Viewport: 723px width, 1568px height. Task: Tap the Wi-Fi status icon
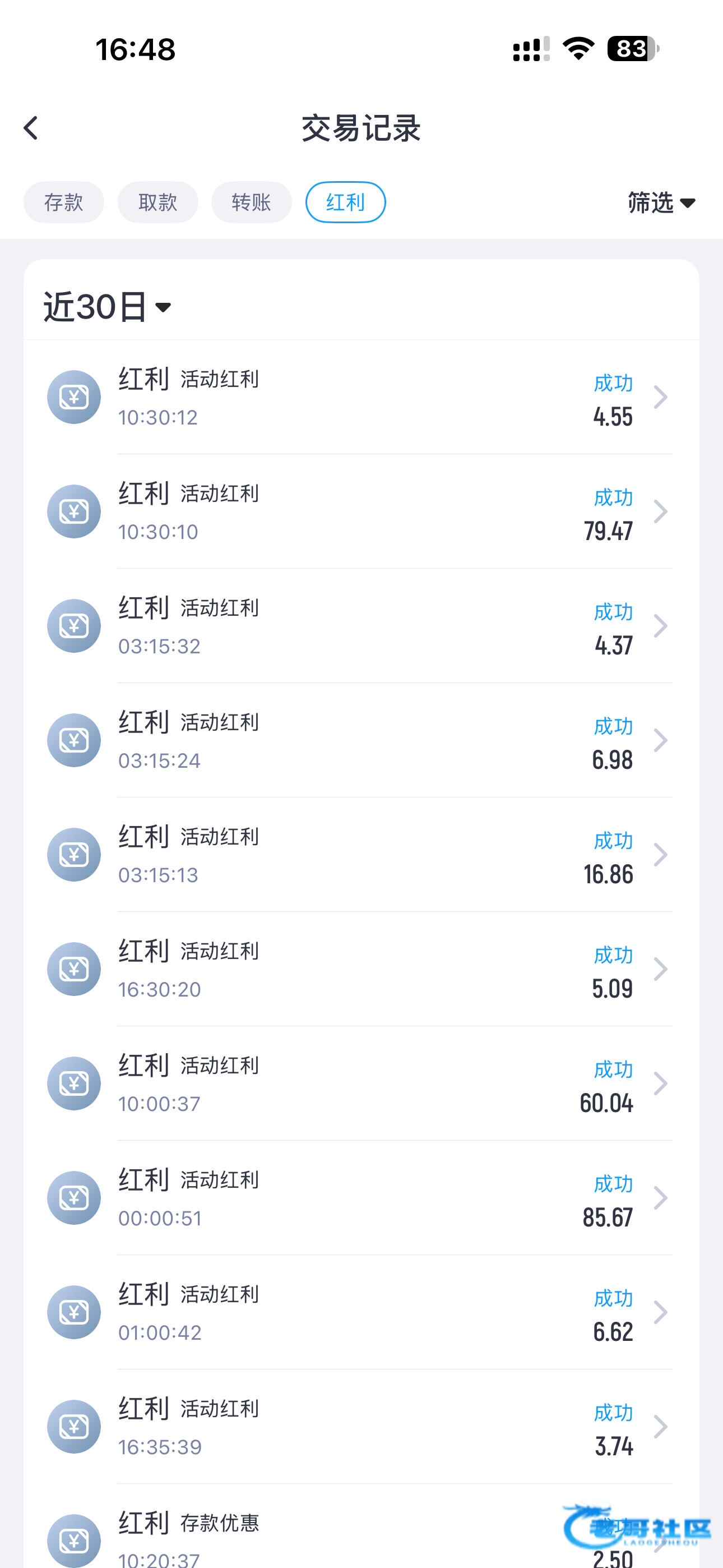click(578, 49)
